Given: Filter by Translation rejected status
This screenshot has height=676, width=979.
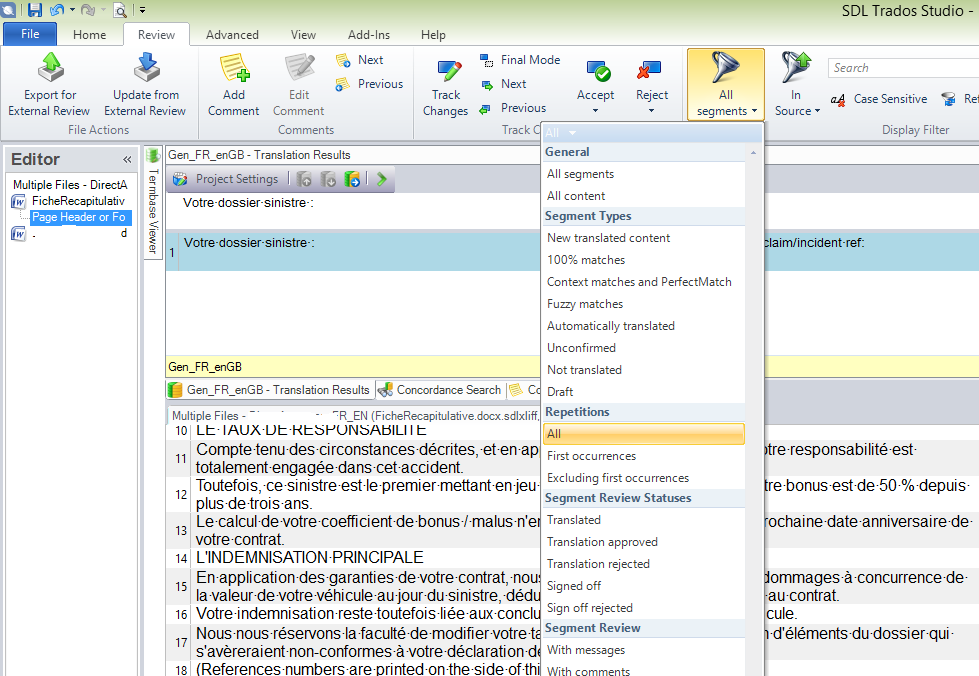Looking at the screenshot, I should pos(644,564).
